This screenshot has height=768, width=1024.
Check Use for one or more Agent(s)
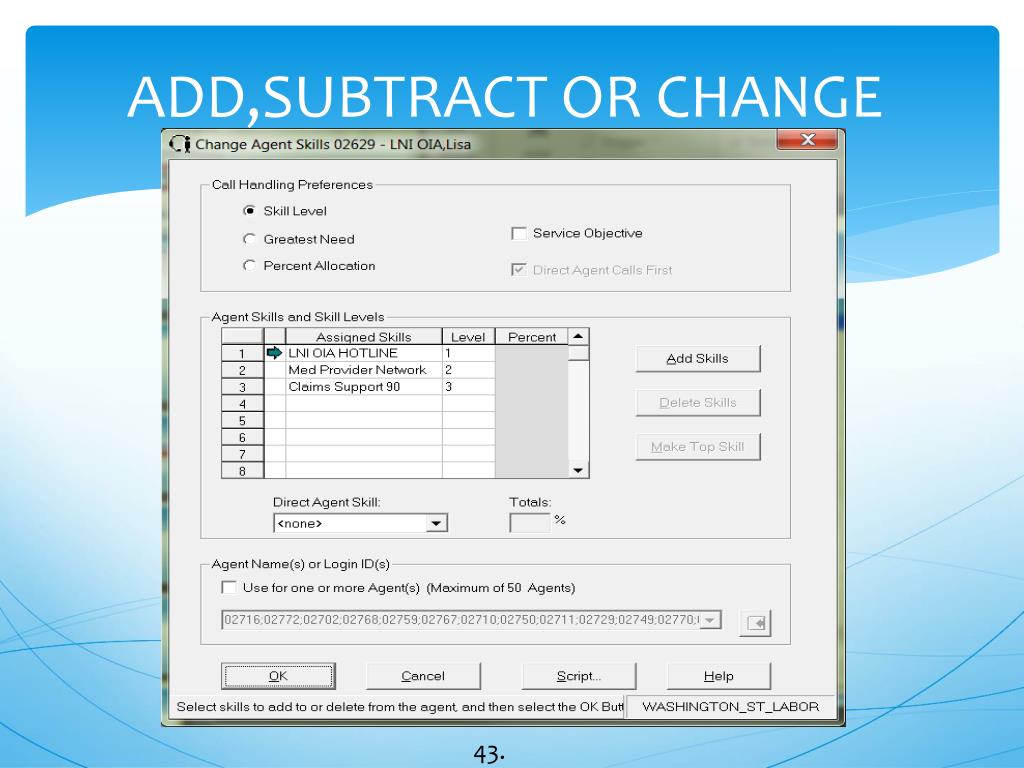tap(229, 587)
